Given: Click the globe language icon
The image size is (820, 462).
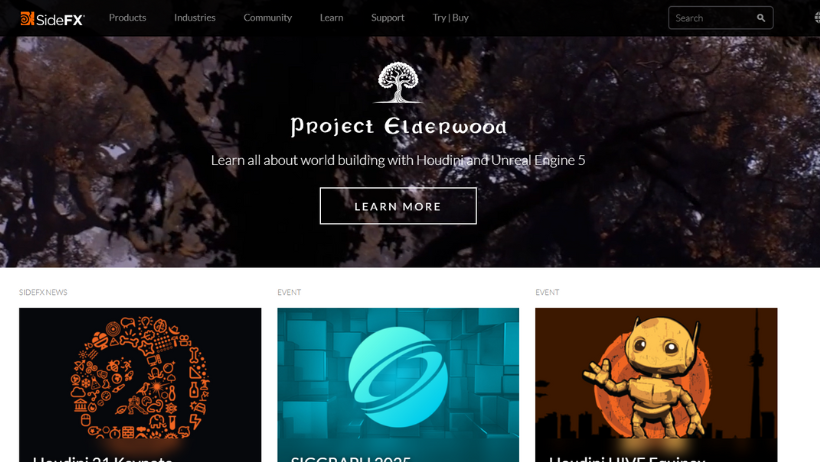Looking at the screenshot, I should pyautogui.click(x=817, y=18).
